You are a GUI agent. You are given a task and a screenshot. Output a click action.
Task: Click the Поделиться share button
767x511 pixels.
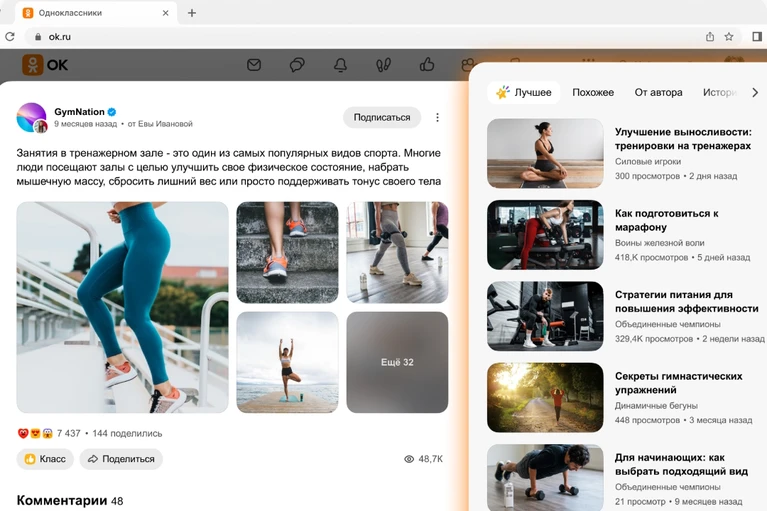(121, 459)
